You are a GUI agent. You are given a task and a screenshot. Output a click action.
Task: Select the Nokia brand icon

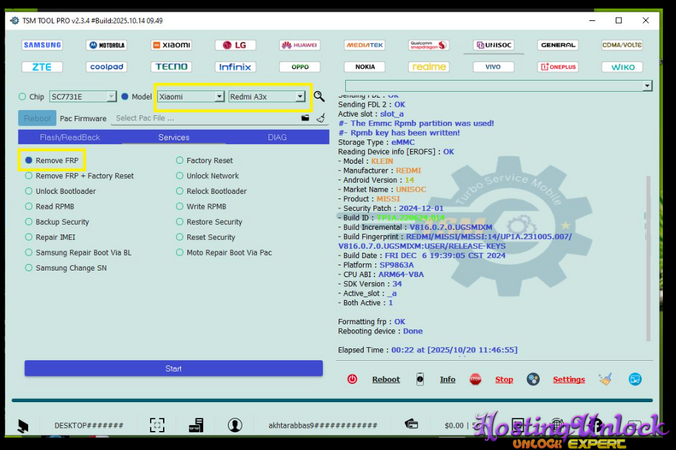(364, 67)
